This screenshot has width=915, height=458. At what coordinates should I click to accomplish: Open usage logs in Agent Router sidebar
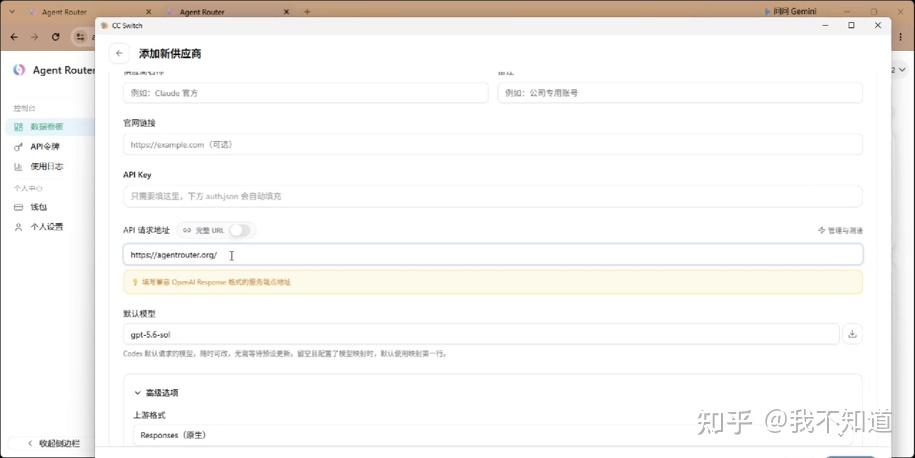(x=46, y=166)
